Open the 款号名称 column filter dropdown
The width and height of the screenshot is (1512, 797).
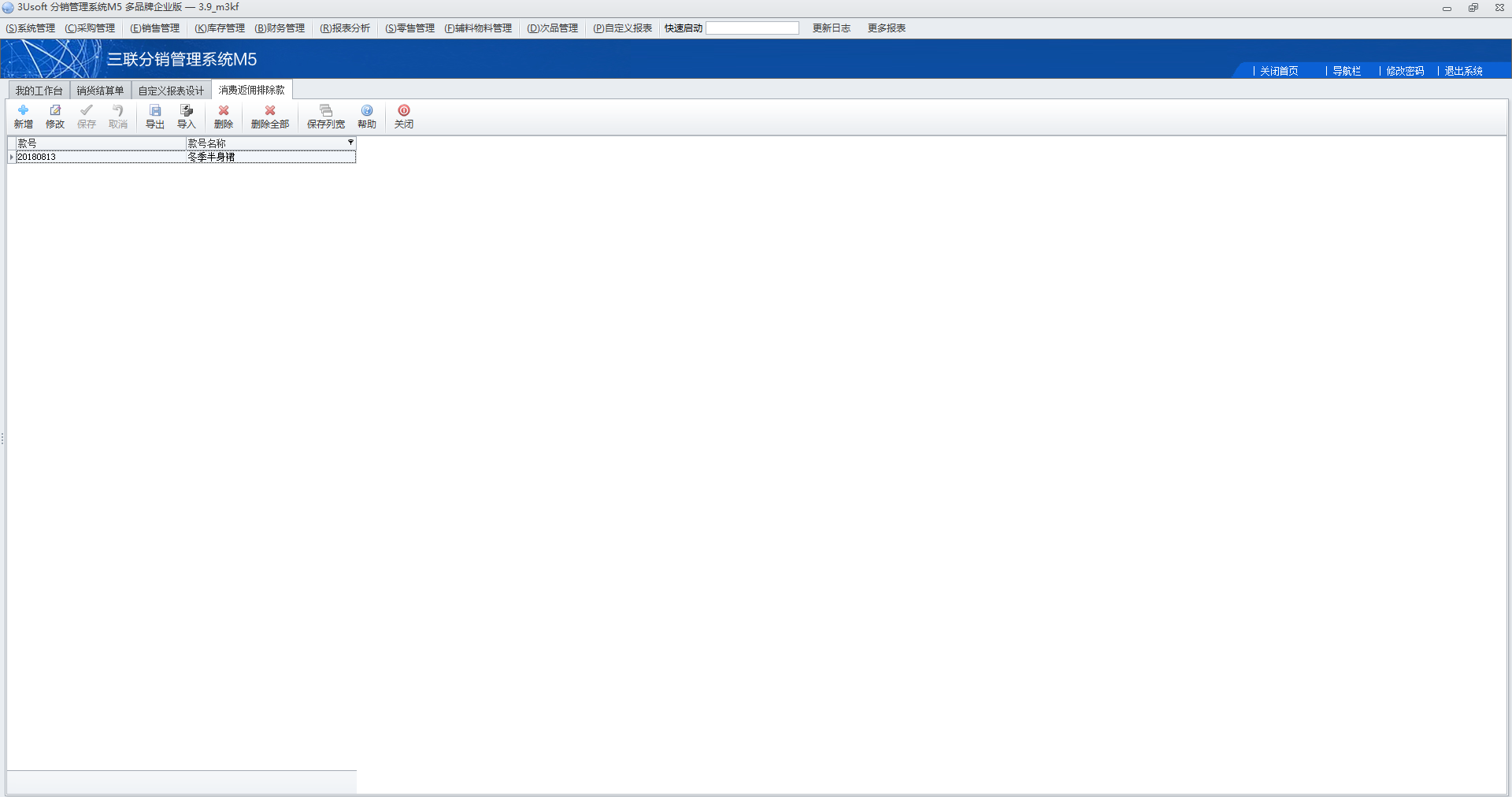click(x=350, y=143)
